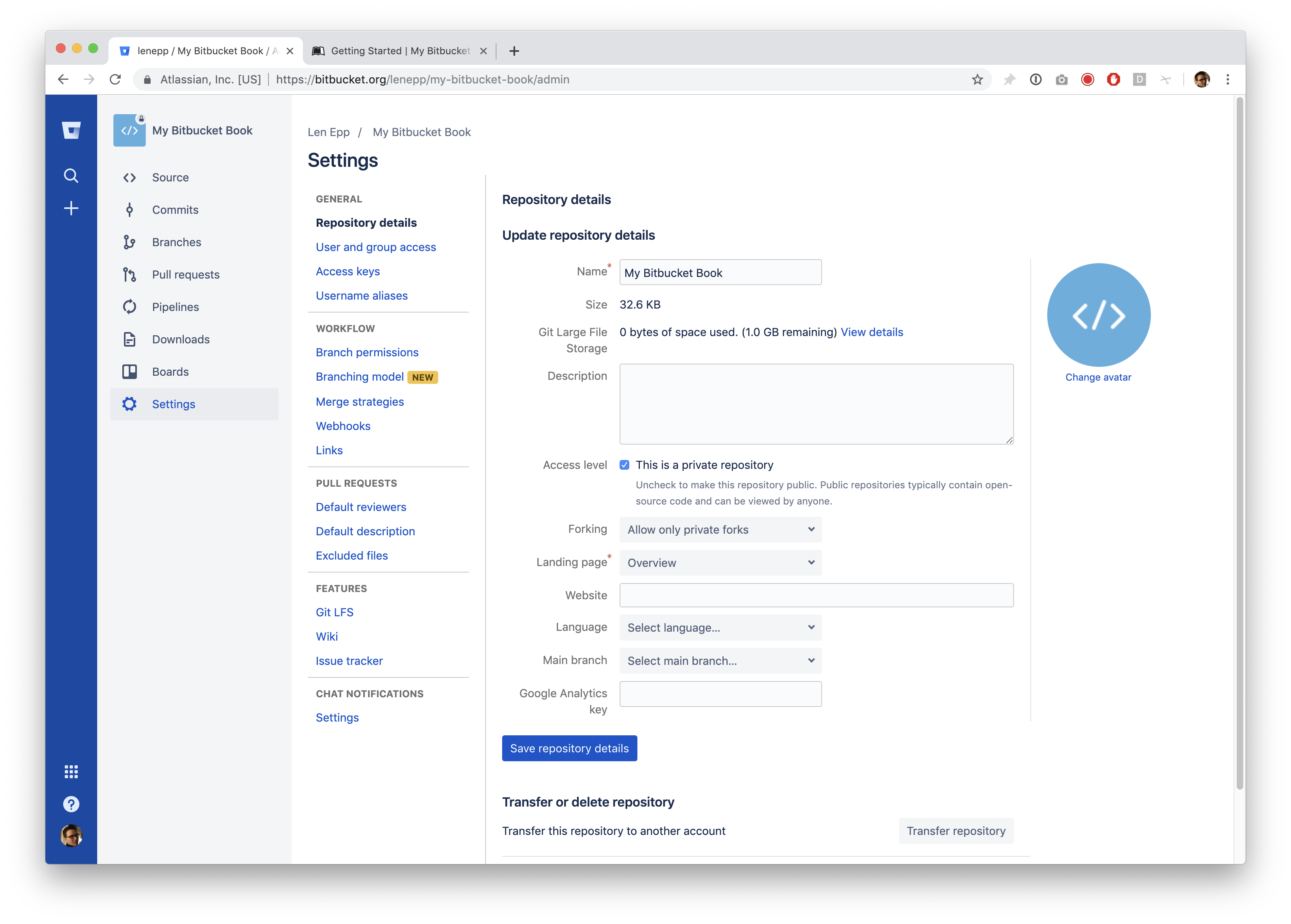Click the repository code avatar icon
Image resolution: width=1291 pixels, height=924 pixels.
point(129,130)
